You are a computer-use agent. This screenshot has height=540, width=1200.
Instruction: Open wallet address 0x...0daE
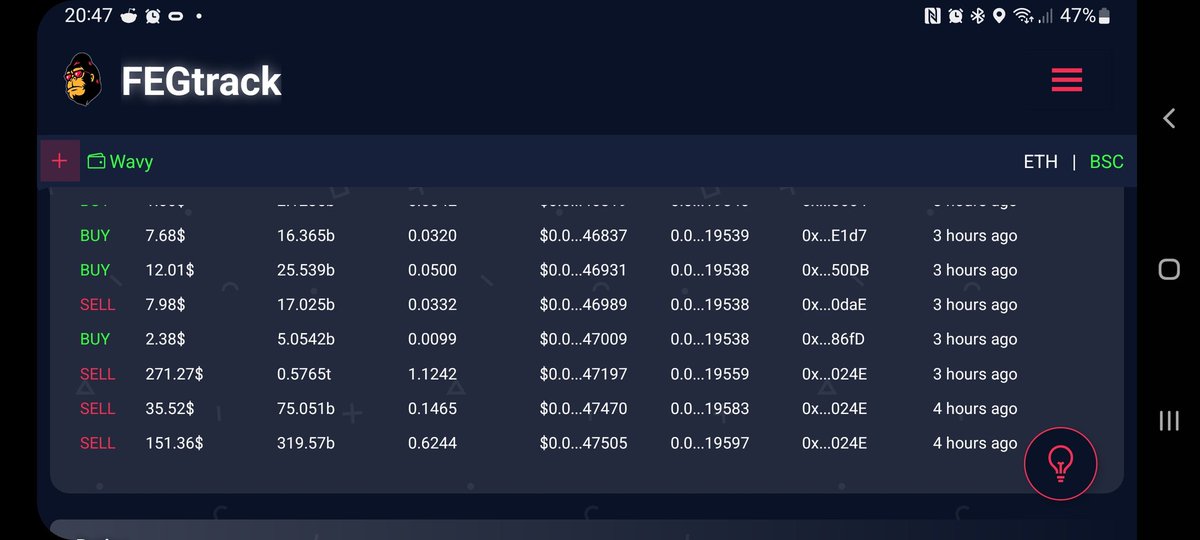[834, 305]
